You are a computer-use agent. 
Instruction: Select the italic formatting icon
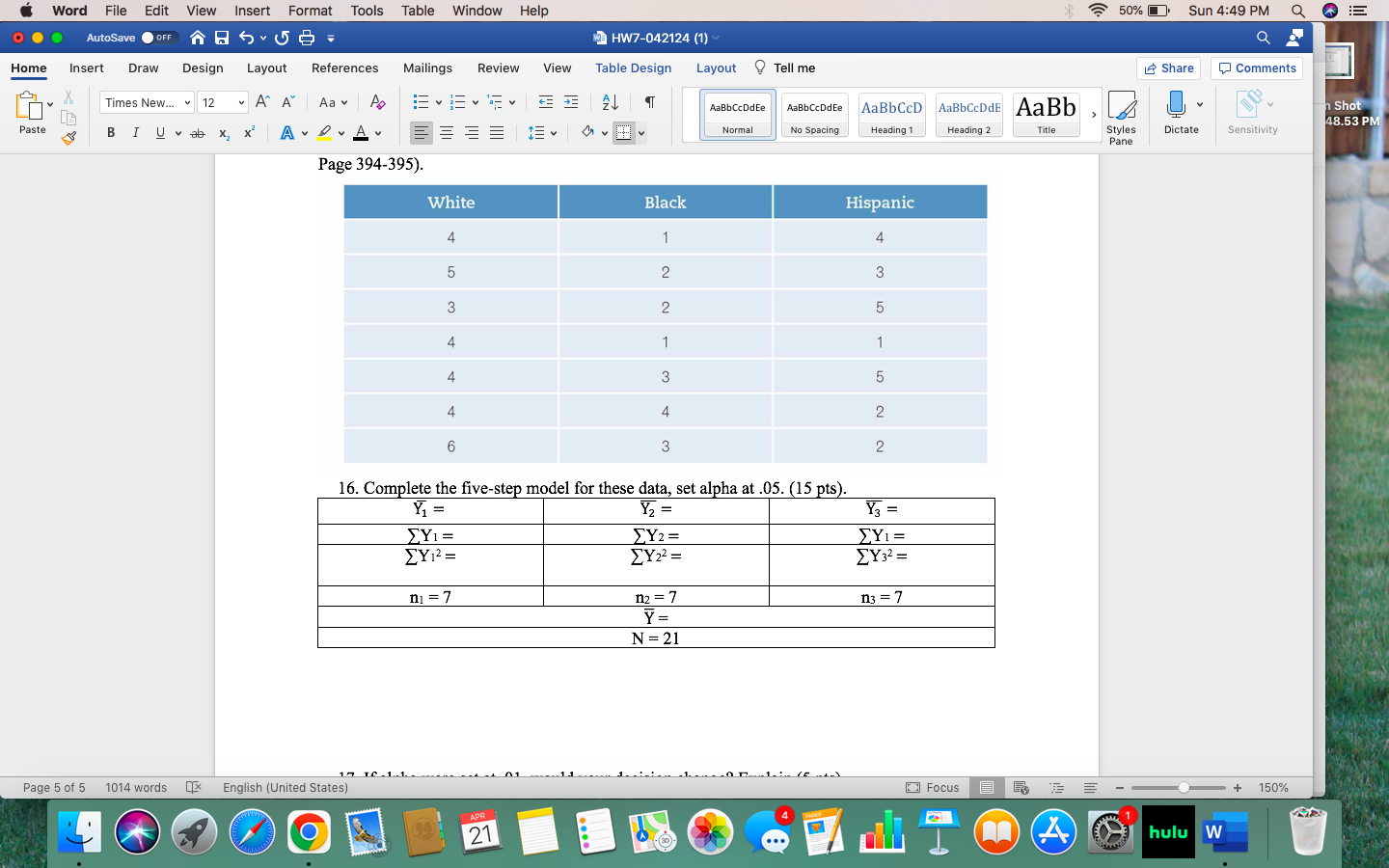pyautogui.click(x=135, y=132)
